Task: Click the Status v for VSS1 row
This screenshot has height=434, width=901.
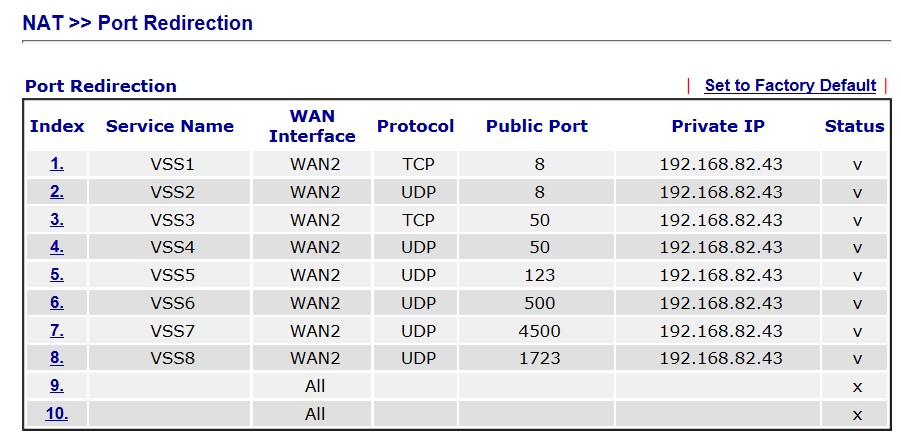Action: (857, 164)
